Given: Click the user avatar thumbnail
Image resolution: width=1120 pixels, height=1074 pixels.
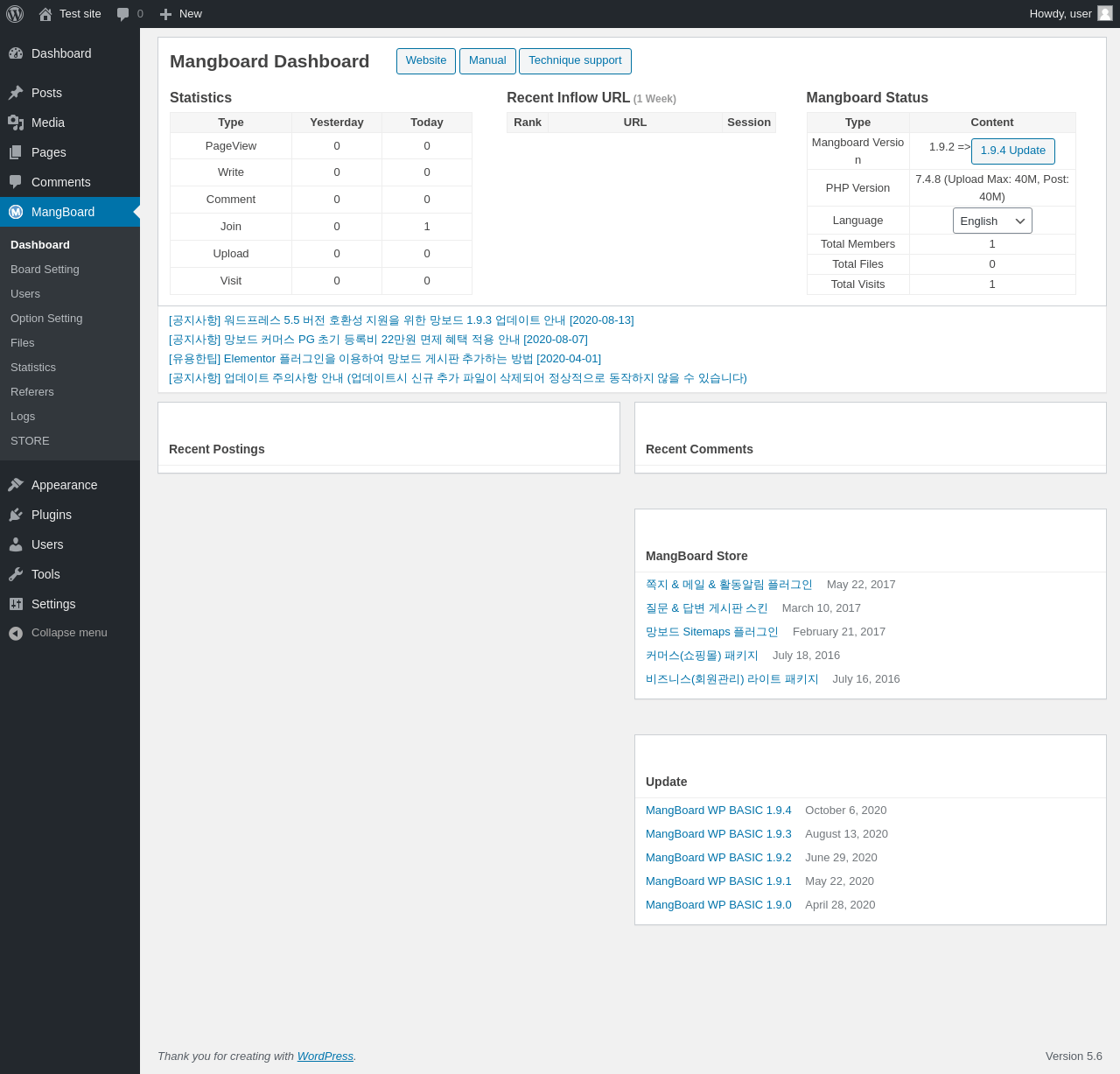Looking at the screenshot, I should click(x=1105, y=13).
